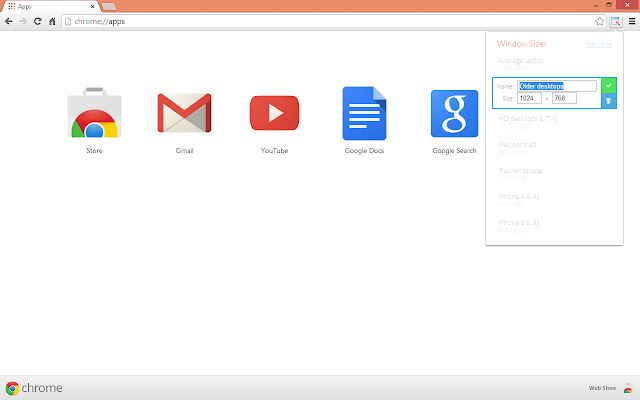Bookmark this page with the star icon

point(599,21)
